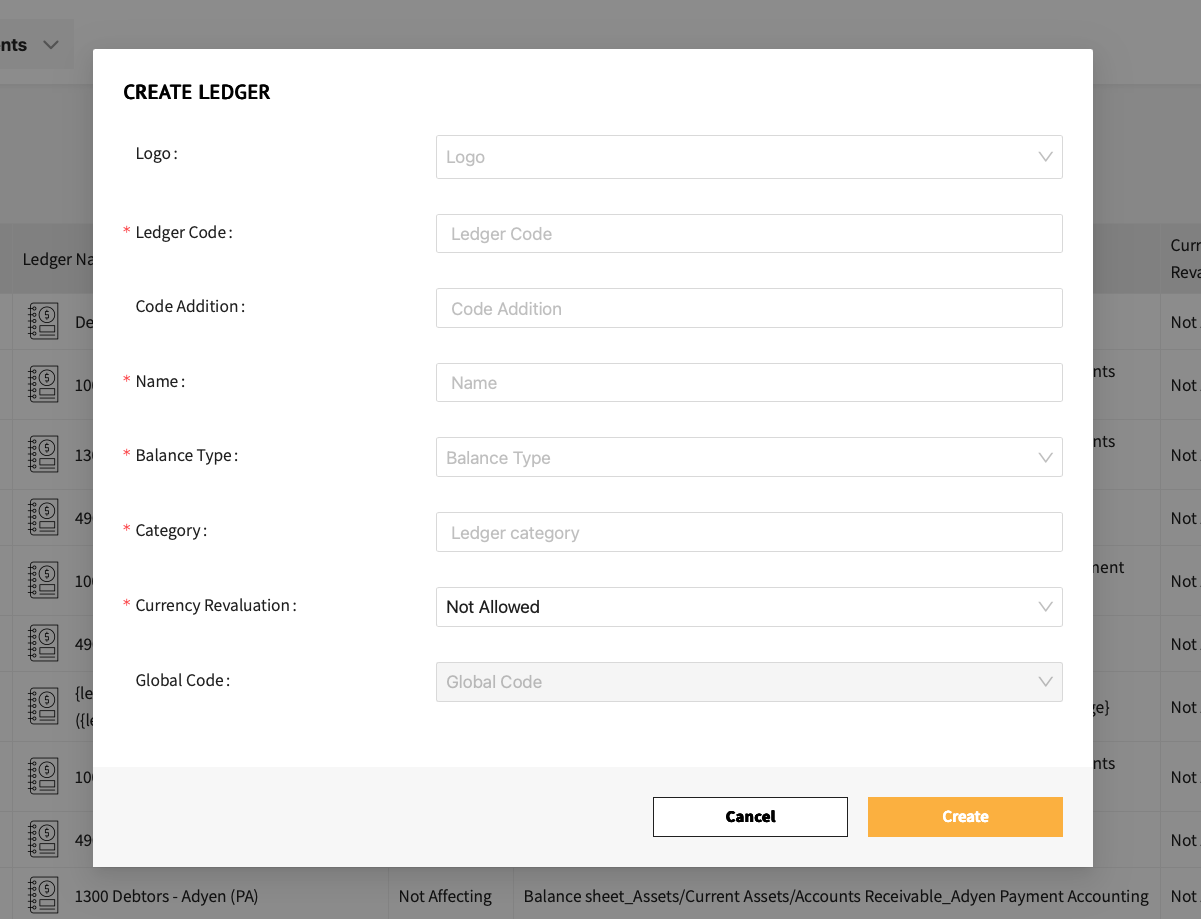This screenshot has width=1201, height=919.
Task: Select the Not Affecting cell in bottom row
Action: click(x=445, y=896)
